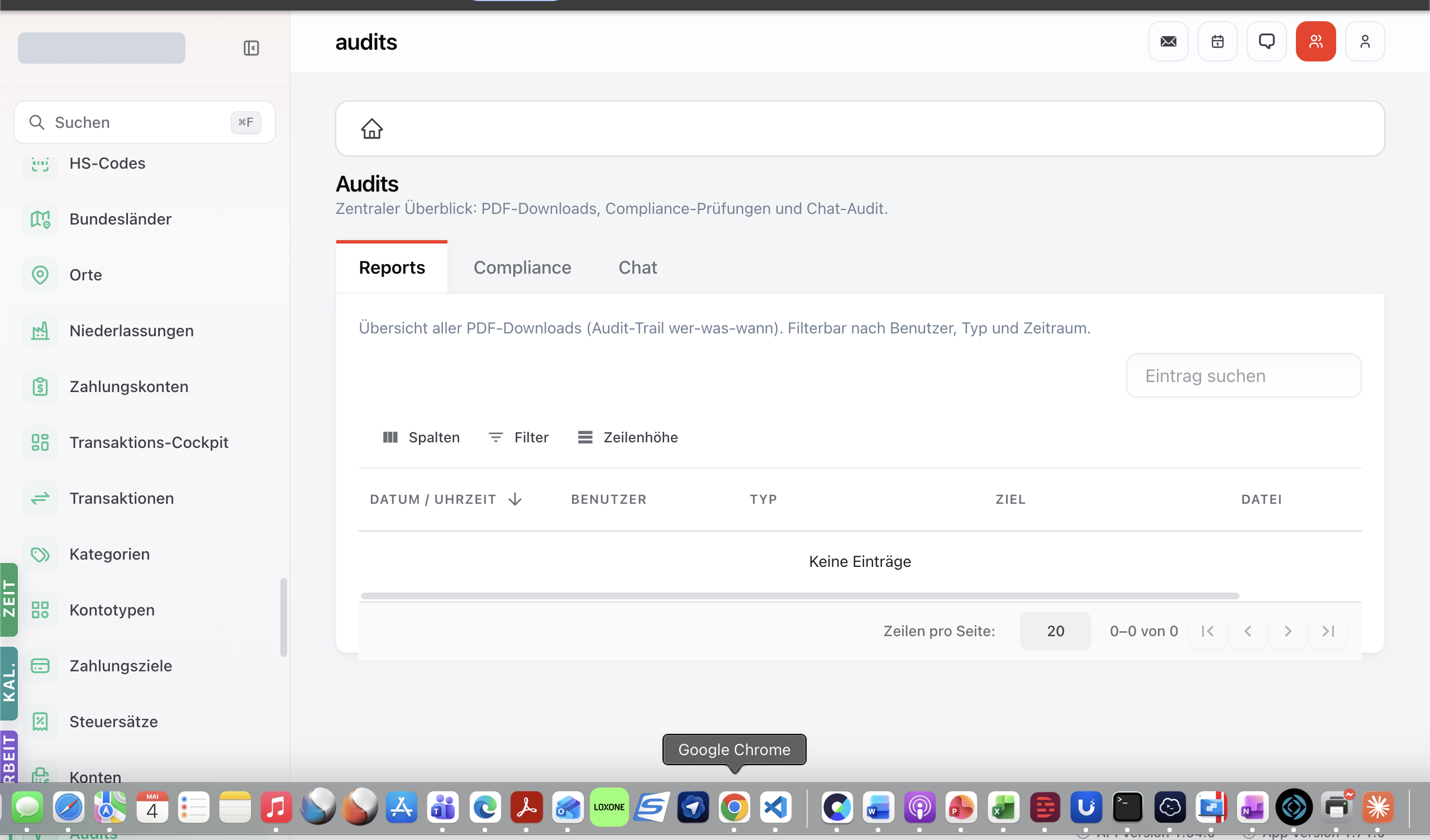
Task: Click the red users icon button
Action: coord(1315,41)
